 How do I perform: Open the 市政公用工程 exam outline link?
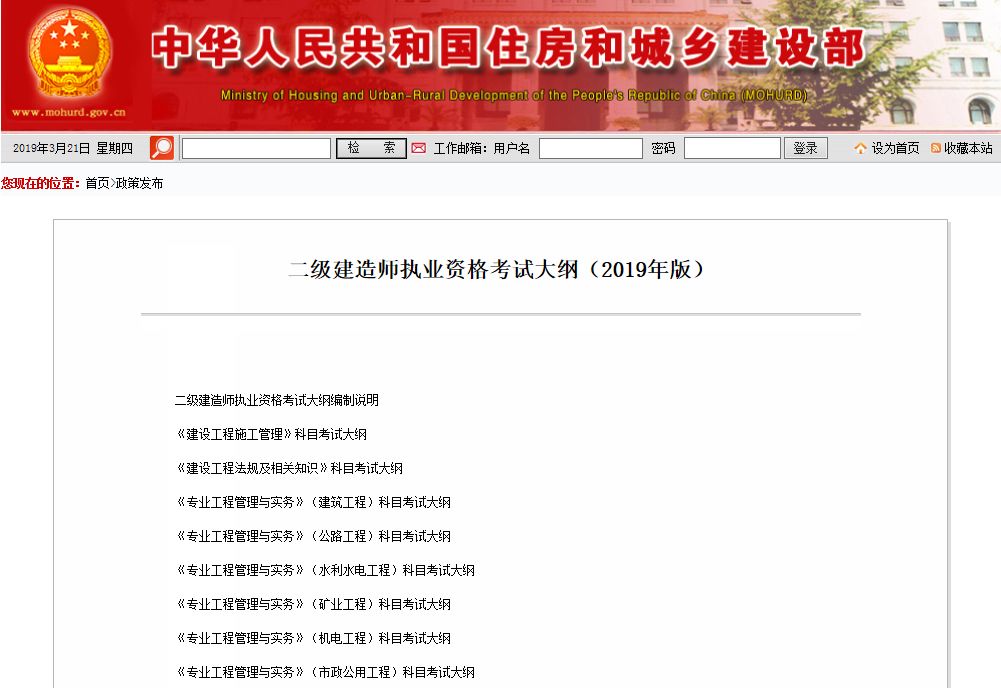click(x=325, y=672)
